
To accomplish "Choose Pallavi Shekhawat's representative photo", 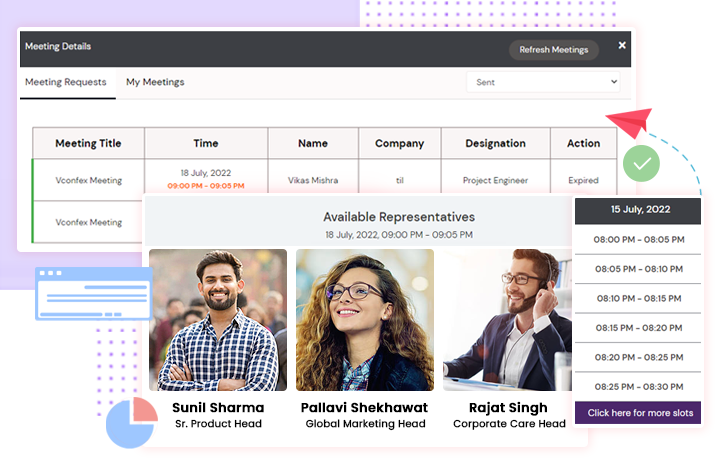I will coord(365,320).
